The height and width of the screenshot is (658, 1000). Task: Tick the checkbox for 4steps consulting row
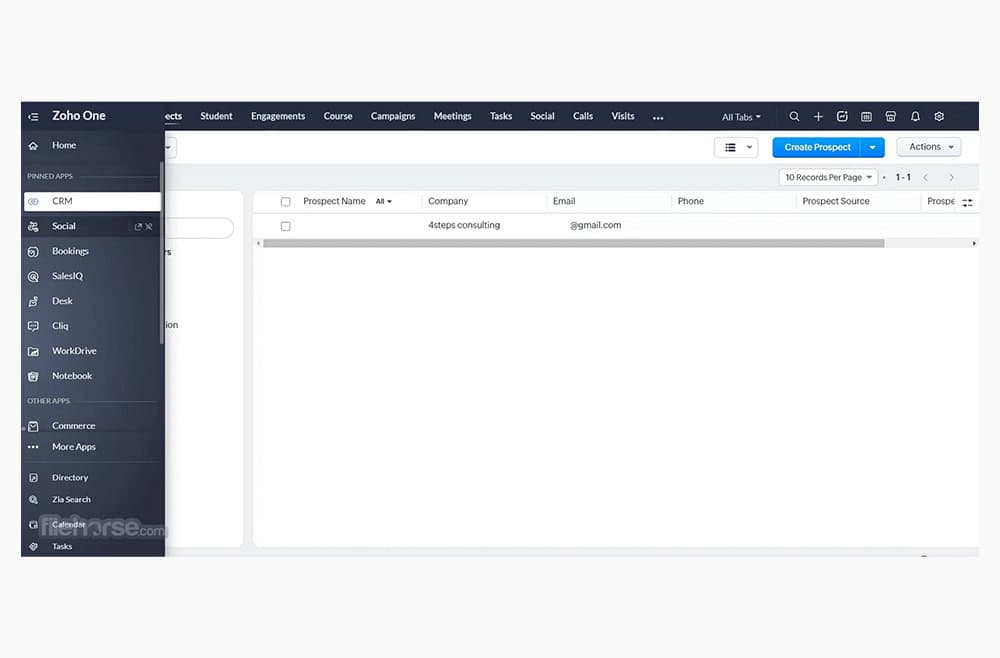[x=286, y=226]
